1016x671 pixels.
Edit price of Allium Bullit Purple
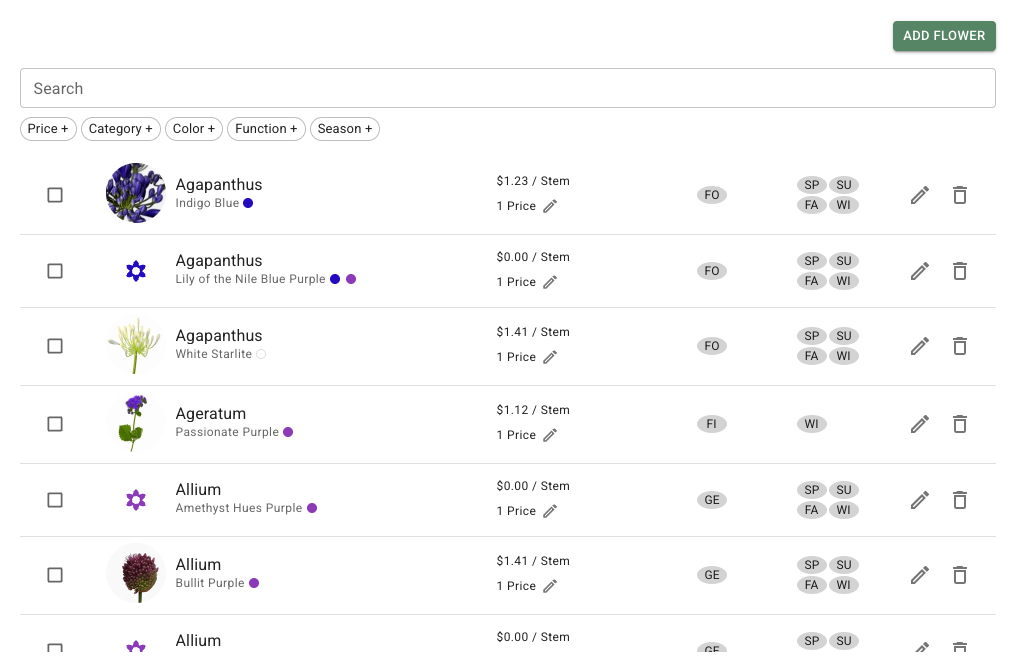pos(550,587)
